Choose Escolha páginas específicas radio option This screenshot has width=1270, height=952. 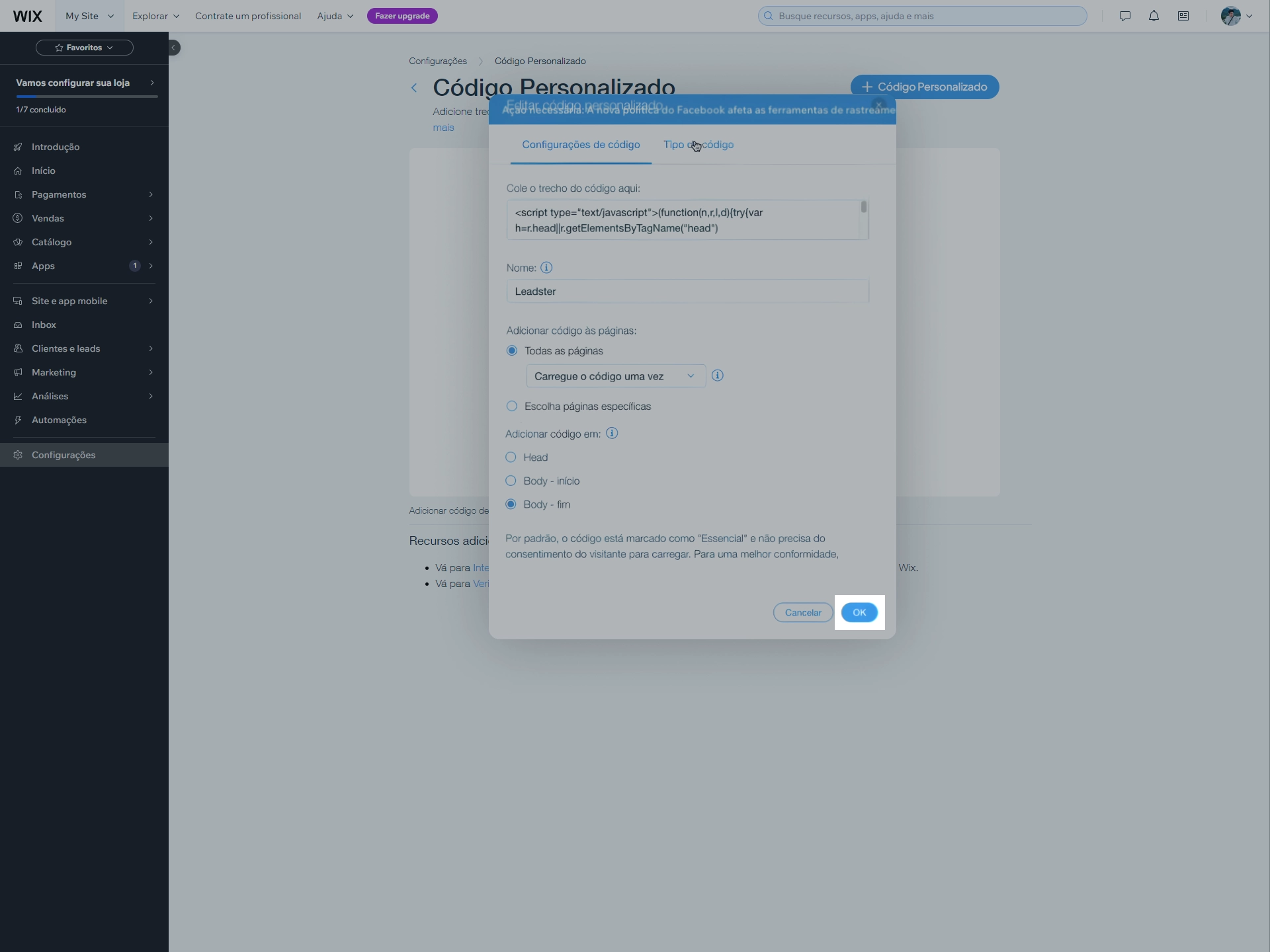click(512, 406)
